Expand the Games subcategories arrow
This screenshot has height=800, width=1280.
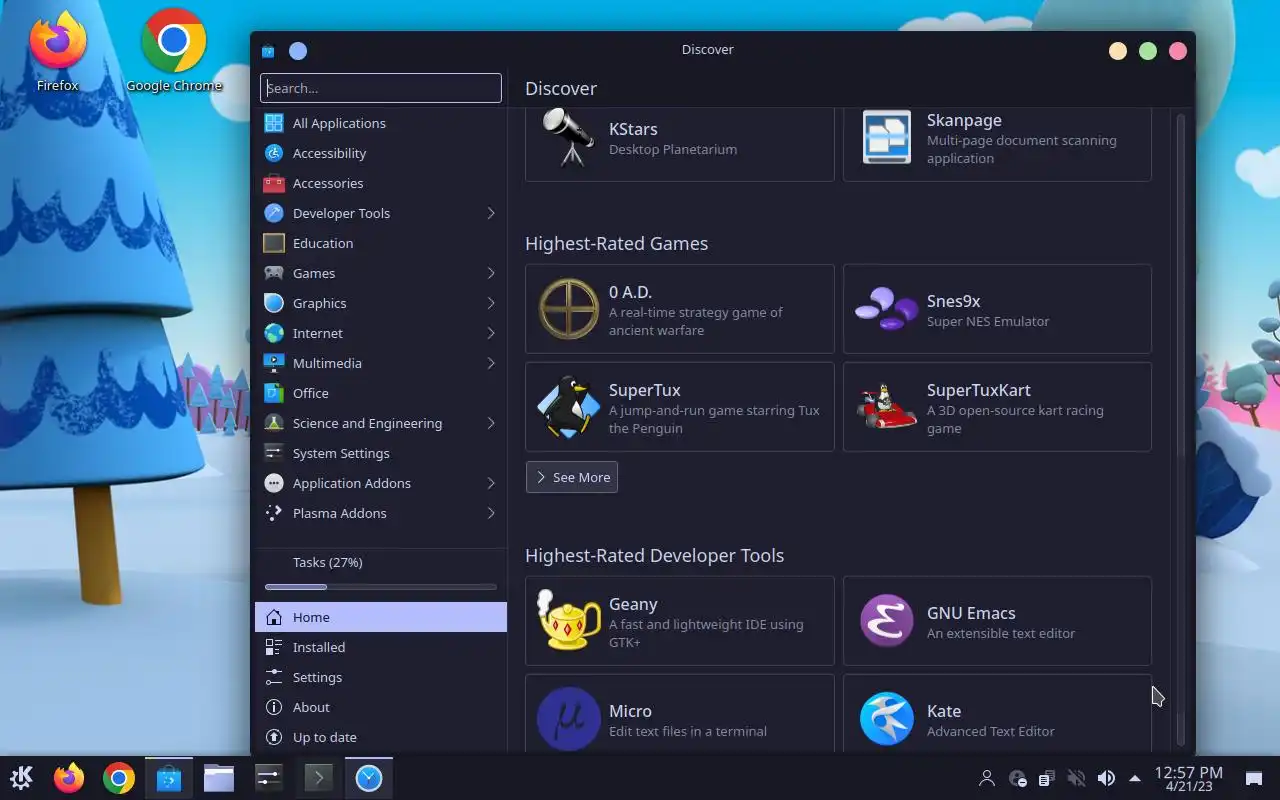pyautogui.click(x=491, y=273)
